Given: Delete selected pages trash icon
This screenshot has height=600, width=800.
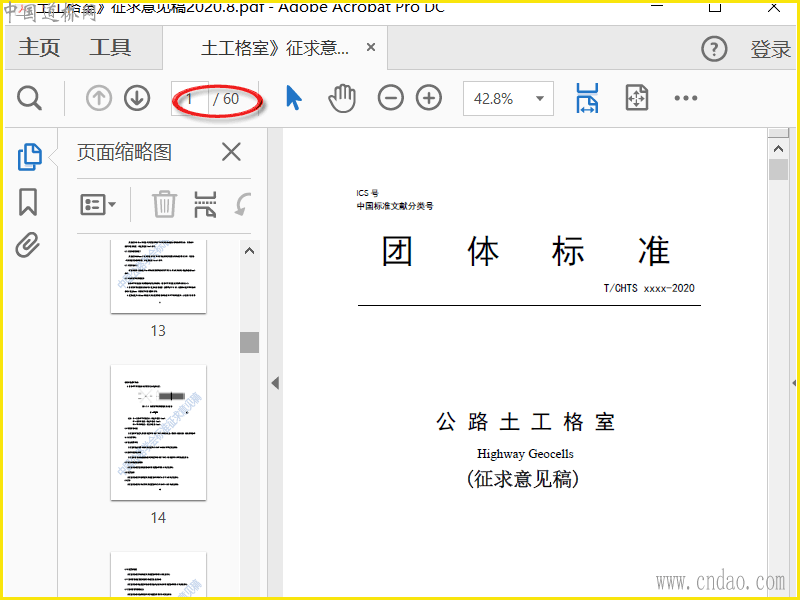Looking at the screenshot, I should pyautogui.click(x=164, y=204).
